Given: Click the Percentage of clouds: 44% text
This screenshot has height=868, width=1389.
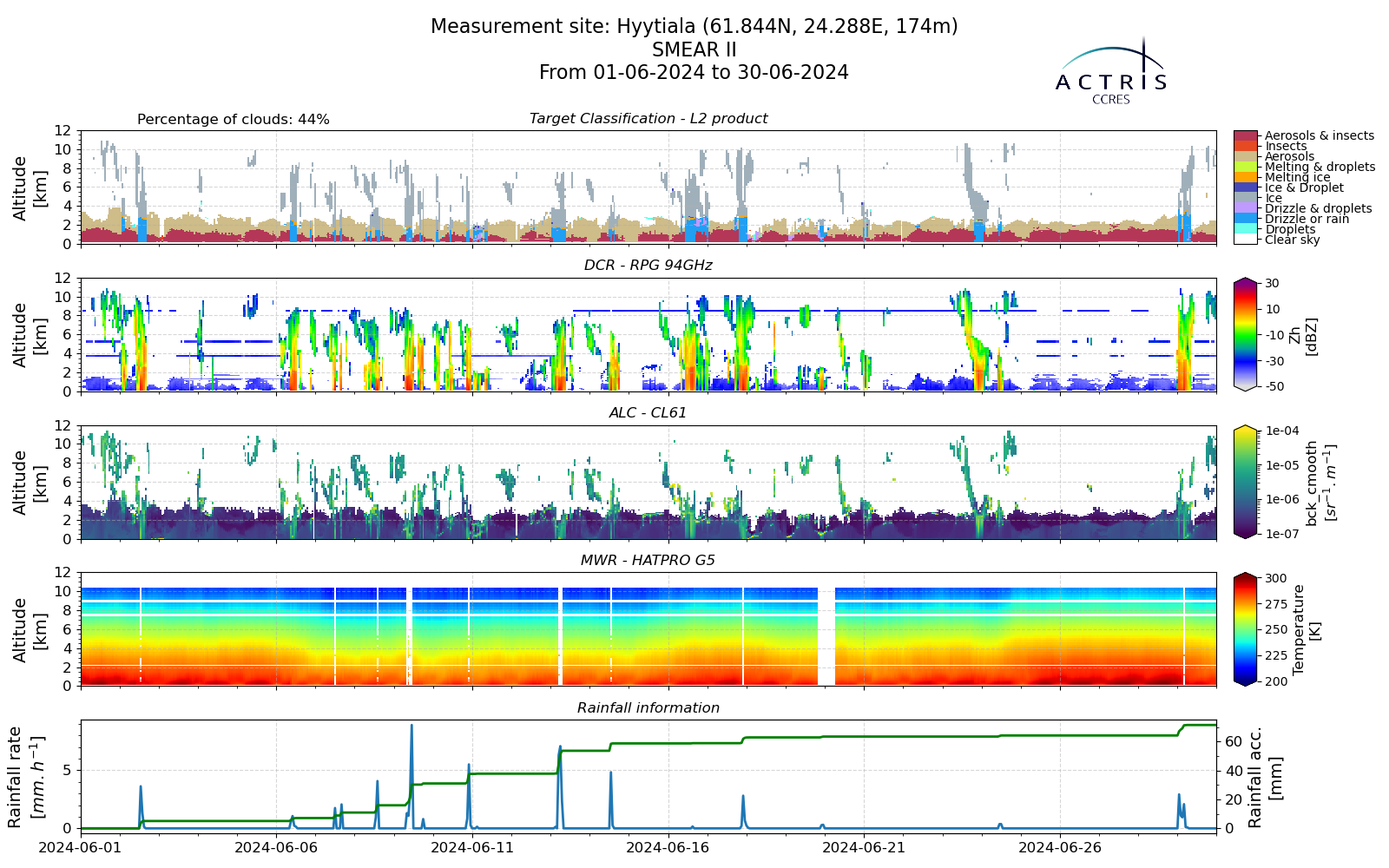Looking at the screenshot, I should 234,120.
